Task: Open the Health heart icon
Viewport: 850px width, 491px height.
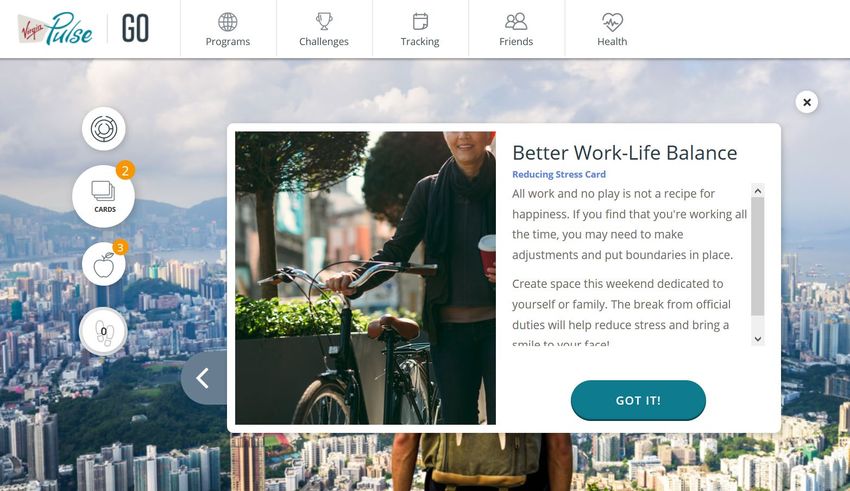Action: click(612, 22)
